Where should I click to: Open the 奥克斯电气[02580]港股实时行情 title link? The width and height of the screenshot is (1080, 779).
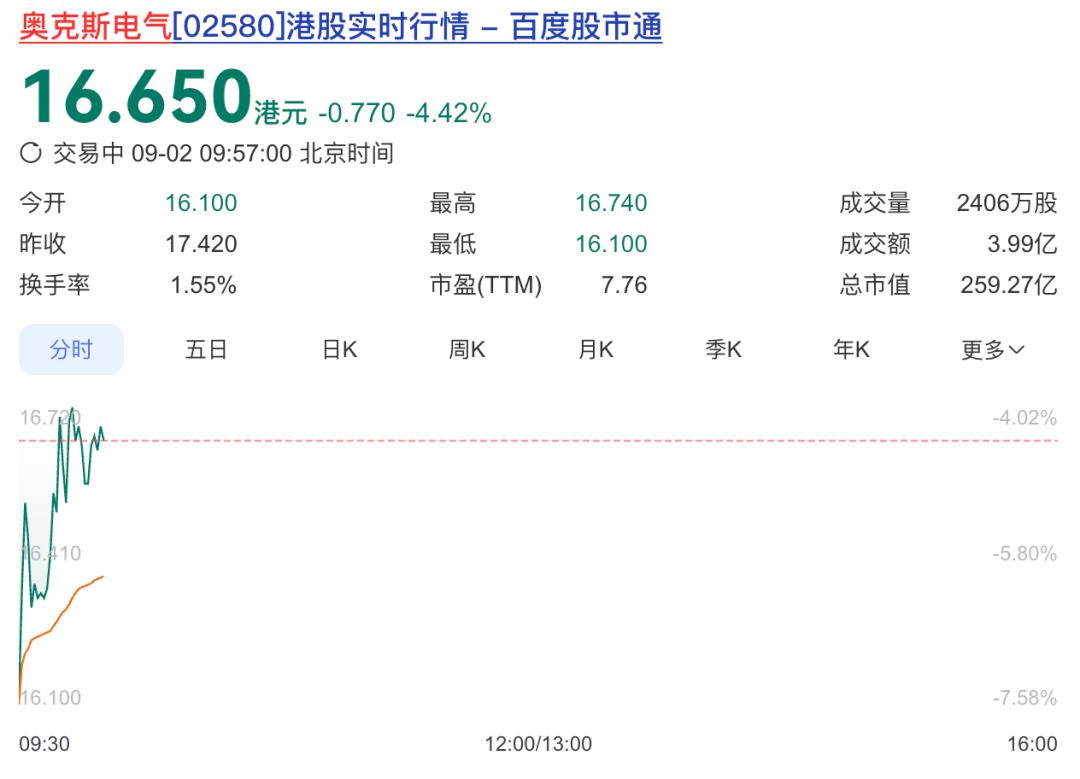[x=340, y=26]
